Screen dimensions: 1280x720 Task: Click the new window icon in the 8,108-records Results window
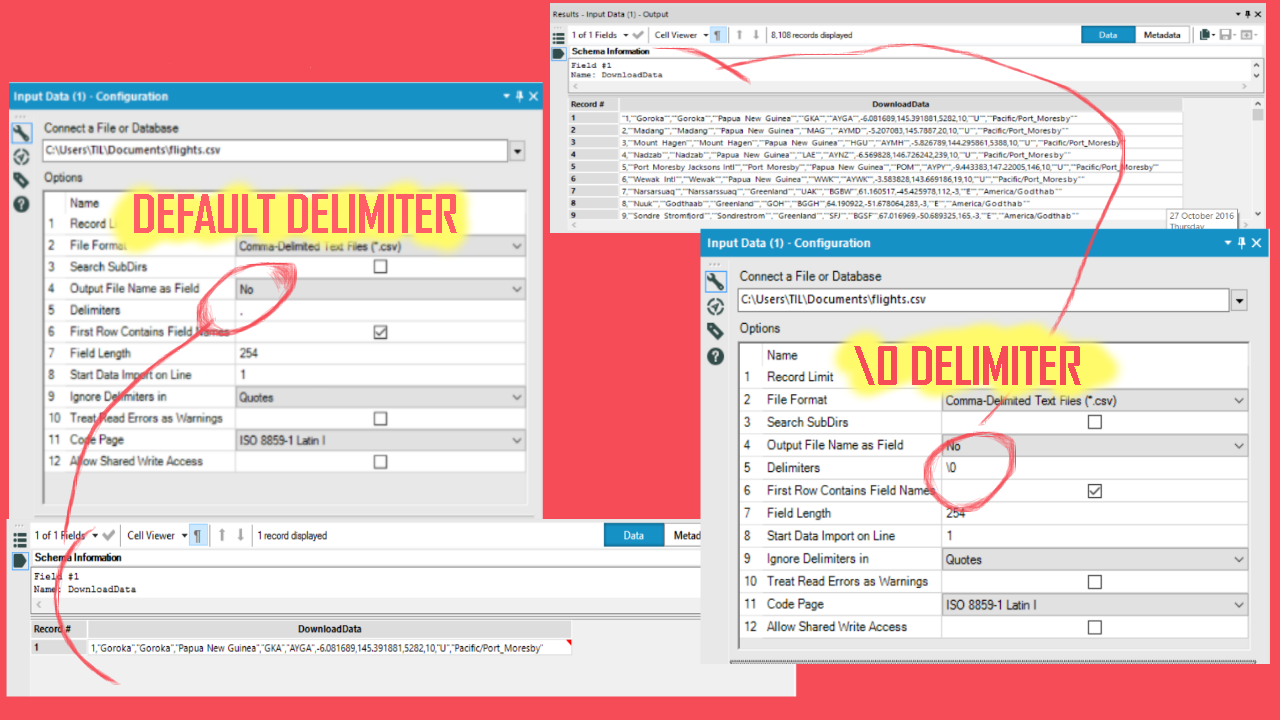tap(1247, 35)
